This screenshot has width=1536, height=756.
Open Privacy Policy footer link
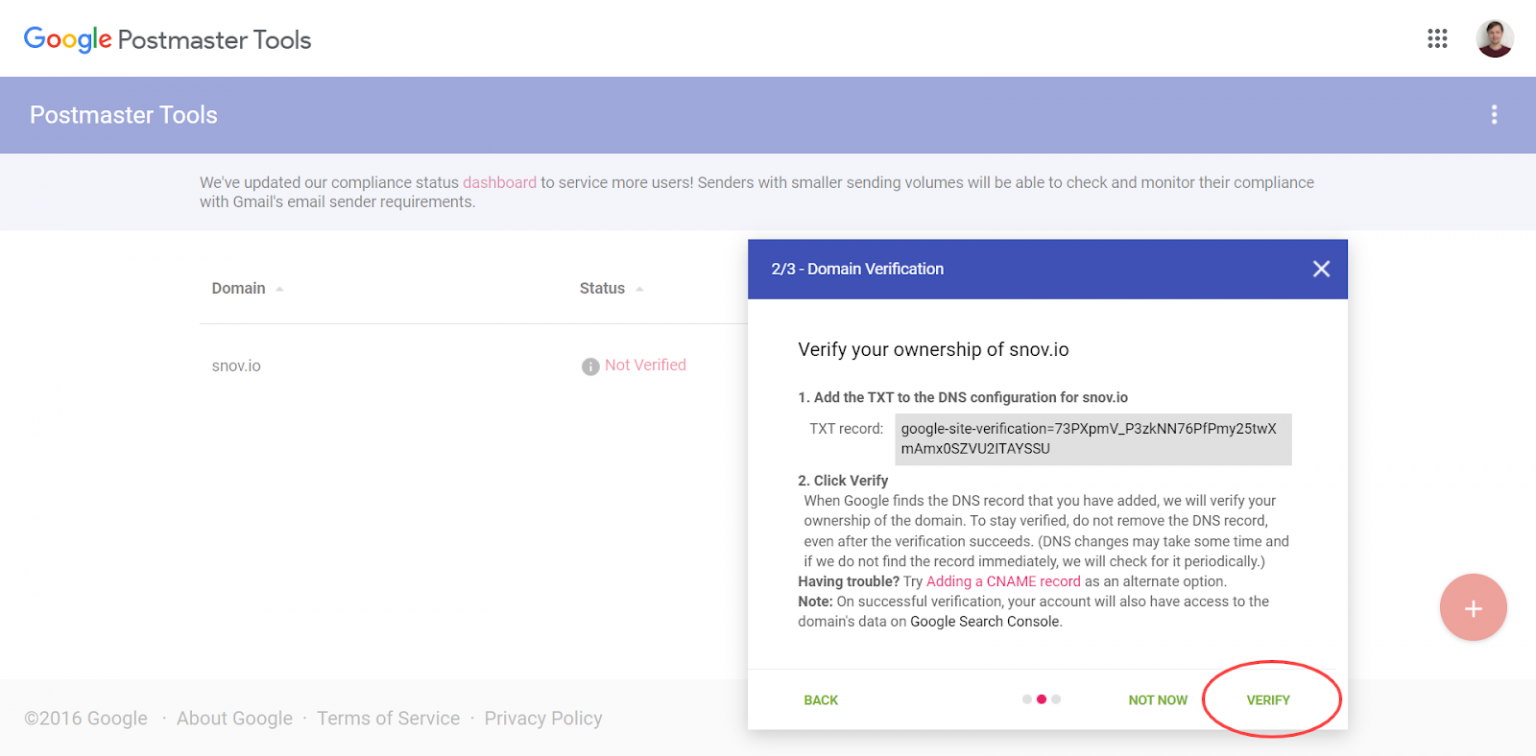click(x=543, y=718)
